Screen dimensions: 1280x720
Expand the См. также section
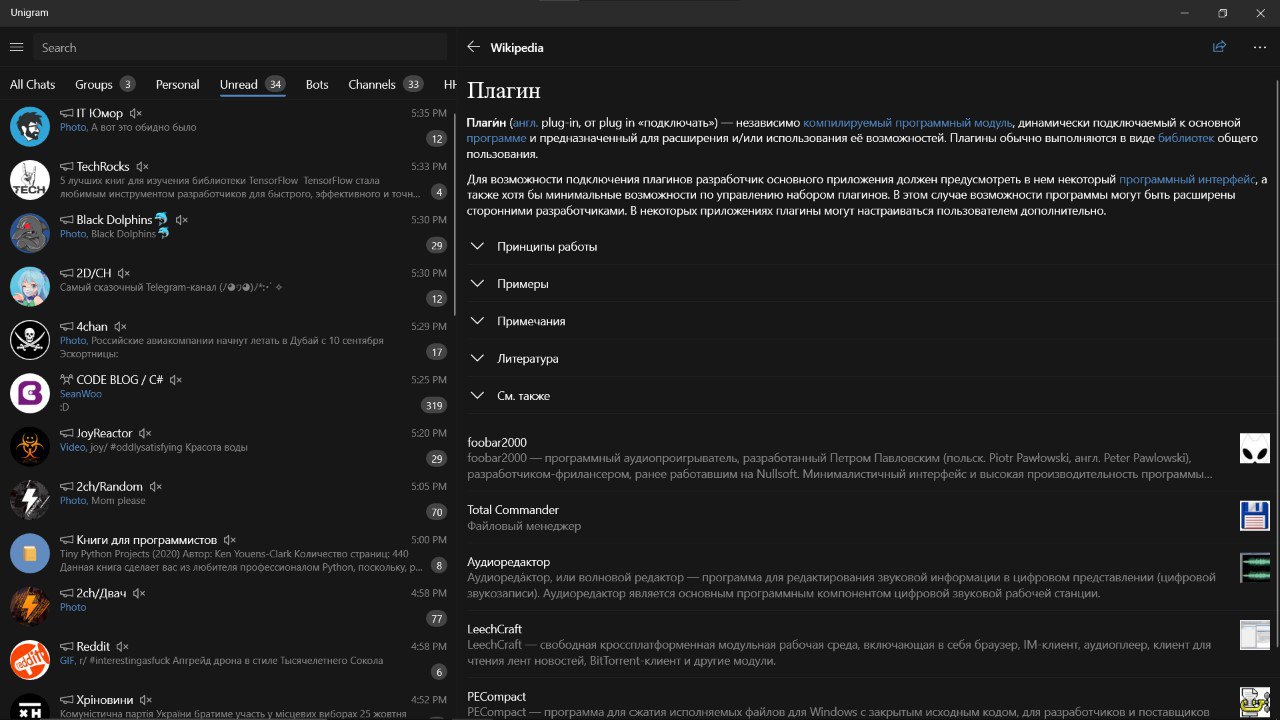coord(868,396)
